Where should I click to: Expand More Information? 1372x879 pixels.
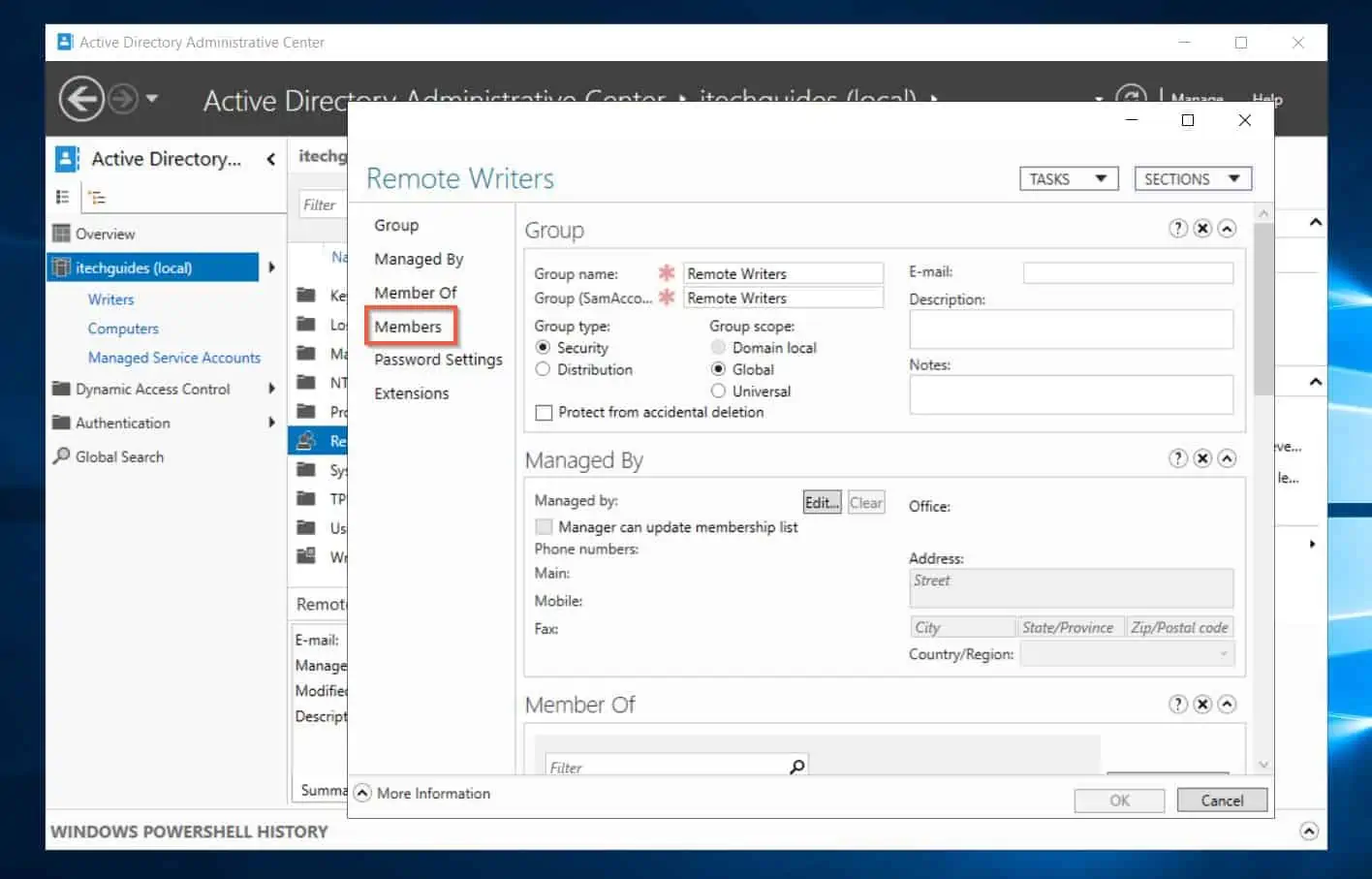362,793
